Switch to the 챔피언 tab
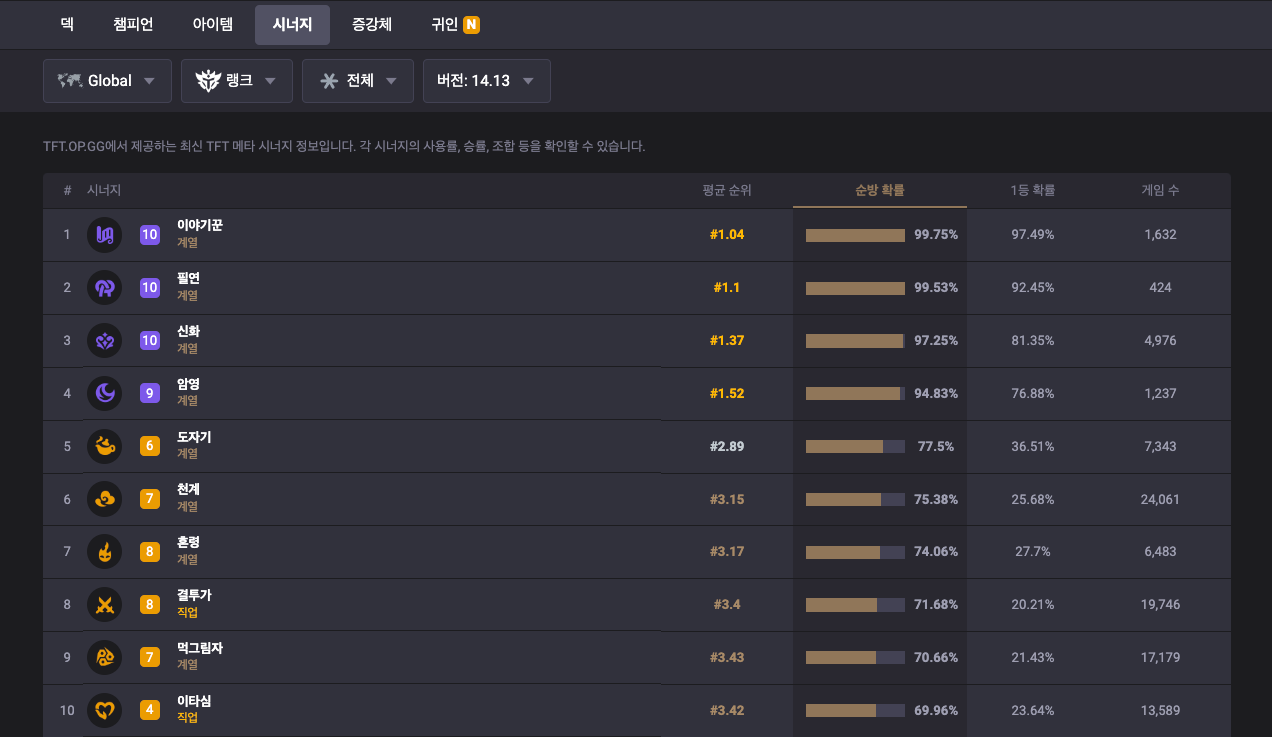 point(133,24)
